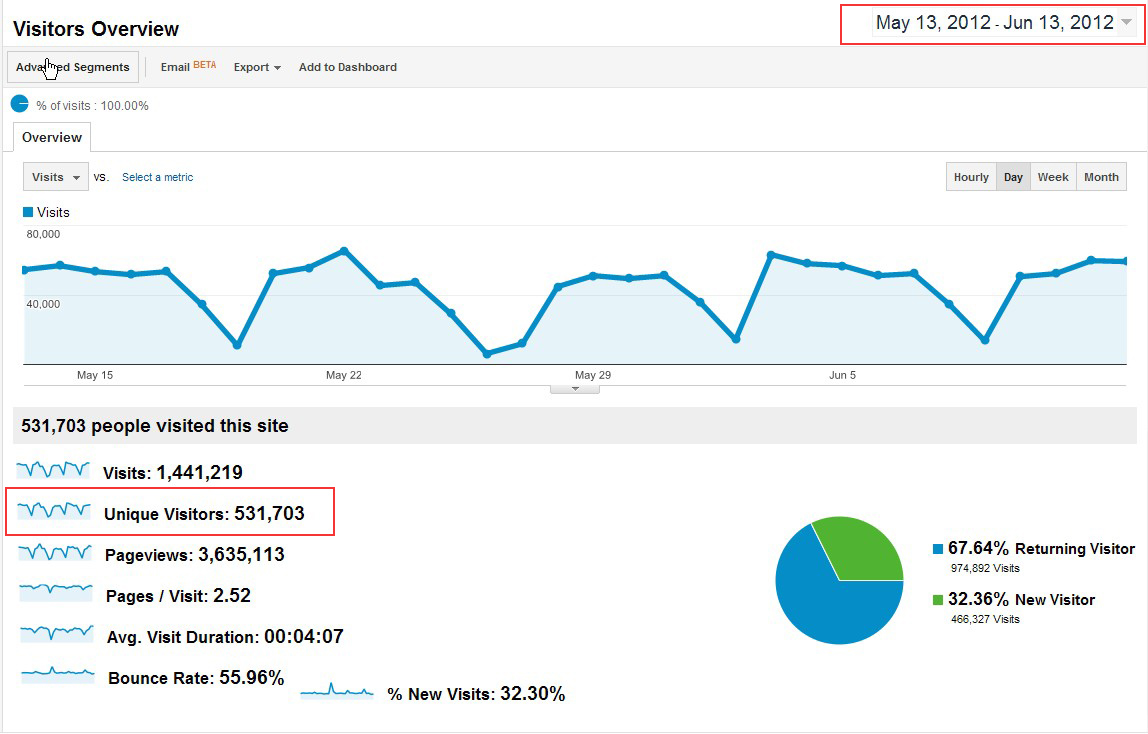Image resolution: width=1148 pixels, height=734 pixels.
Task: Click Add to Dashboard
Action: click(x=347, y=67)
